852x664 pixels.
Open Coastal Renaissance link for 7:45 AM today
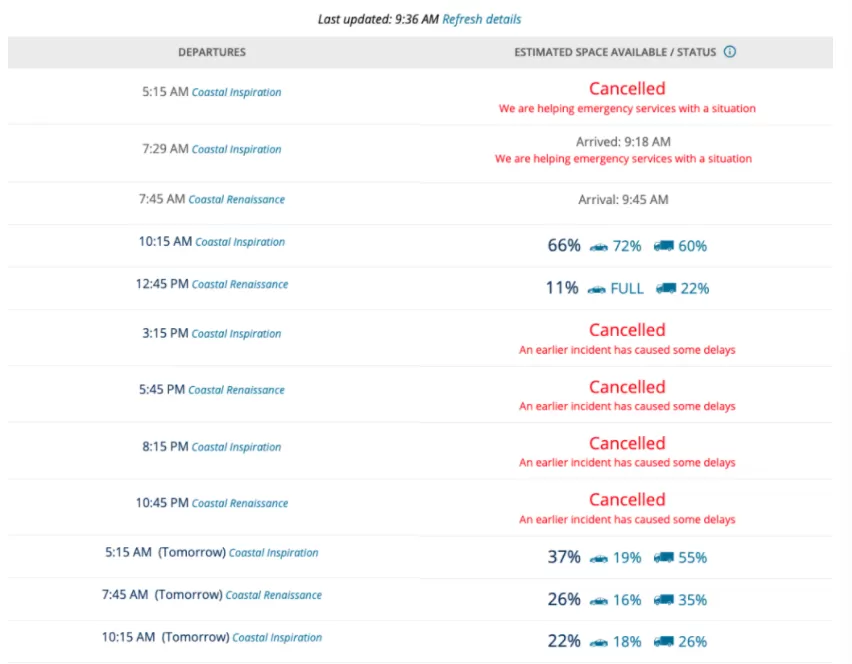click(236, 199)
